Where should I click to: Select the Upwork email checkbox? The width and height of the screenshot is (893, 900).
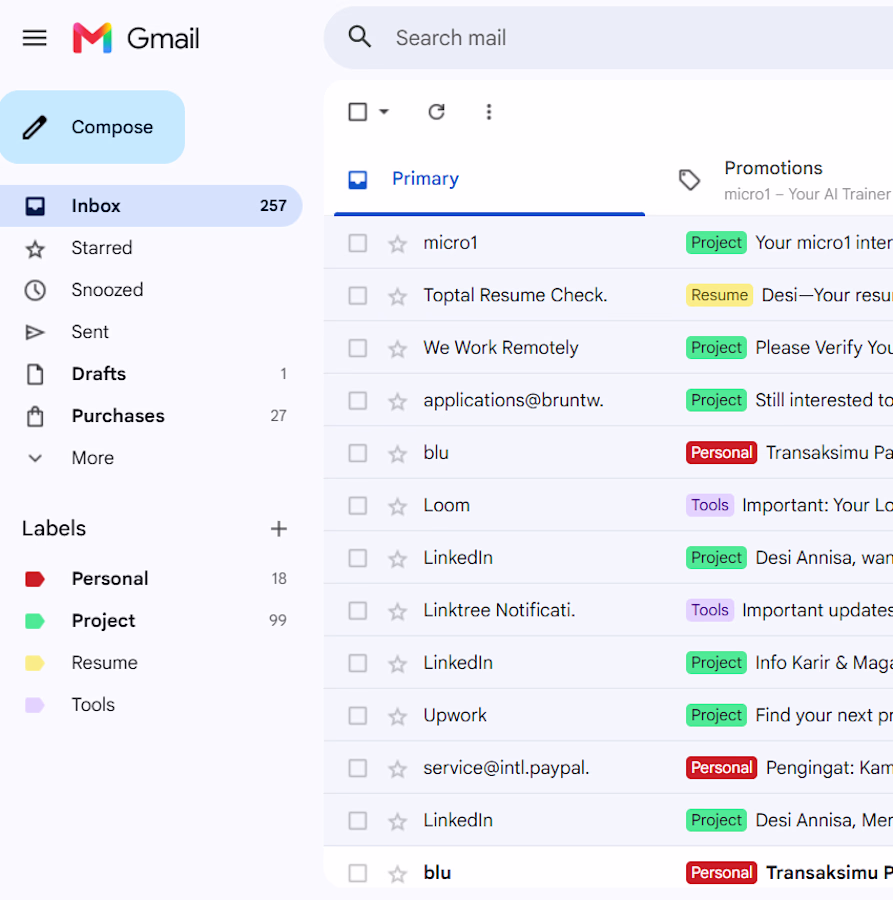point(358,716)
